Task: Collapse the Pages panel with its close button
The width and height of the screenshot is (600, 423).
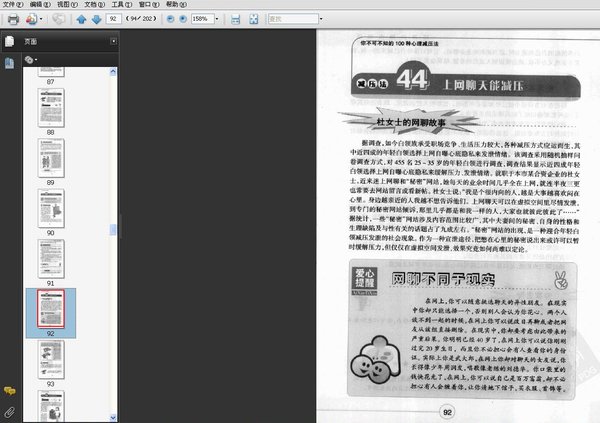Action: (x=114, y=41)
